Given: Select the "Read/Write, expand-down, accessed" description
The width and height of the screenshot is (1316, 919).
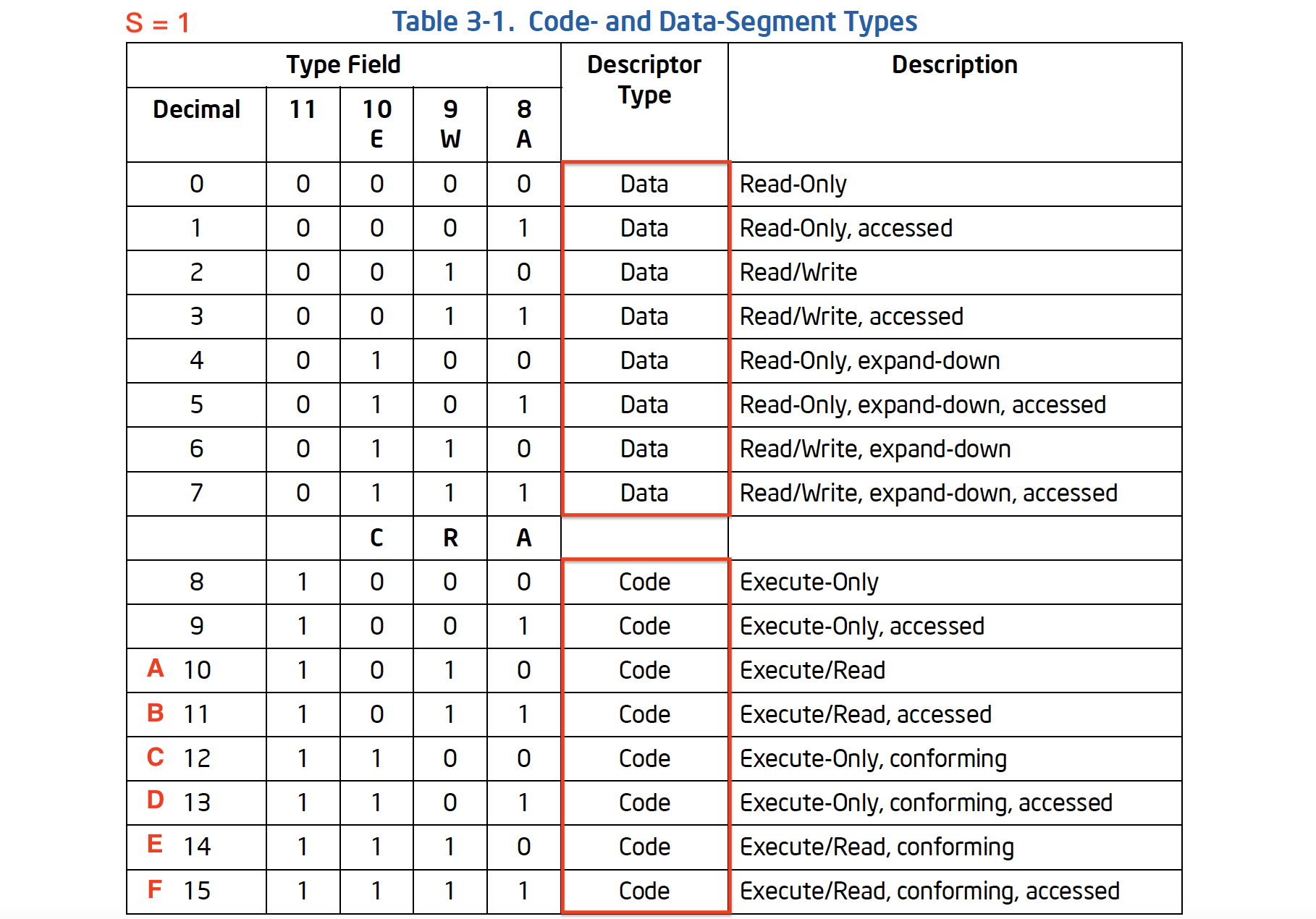Looking at the screenshot, I should [928, 494].
